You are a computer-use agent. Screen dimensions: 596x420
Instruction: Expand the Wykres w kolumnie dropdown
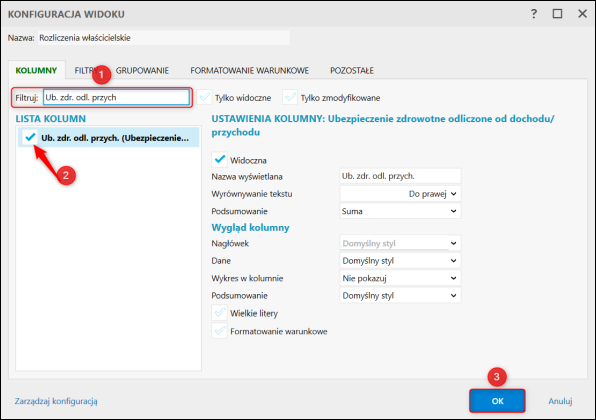pyautogui.click(x=400, y=278)
